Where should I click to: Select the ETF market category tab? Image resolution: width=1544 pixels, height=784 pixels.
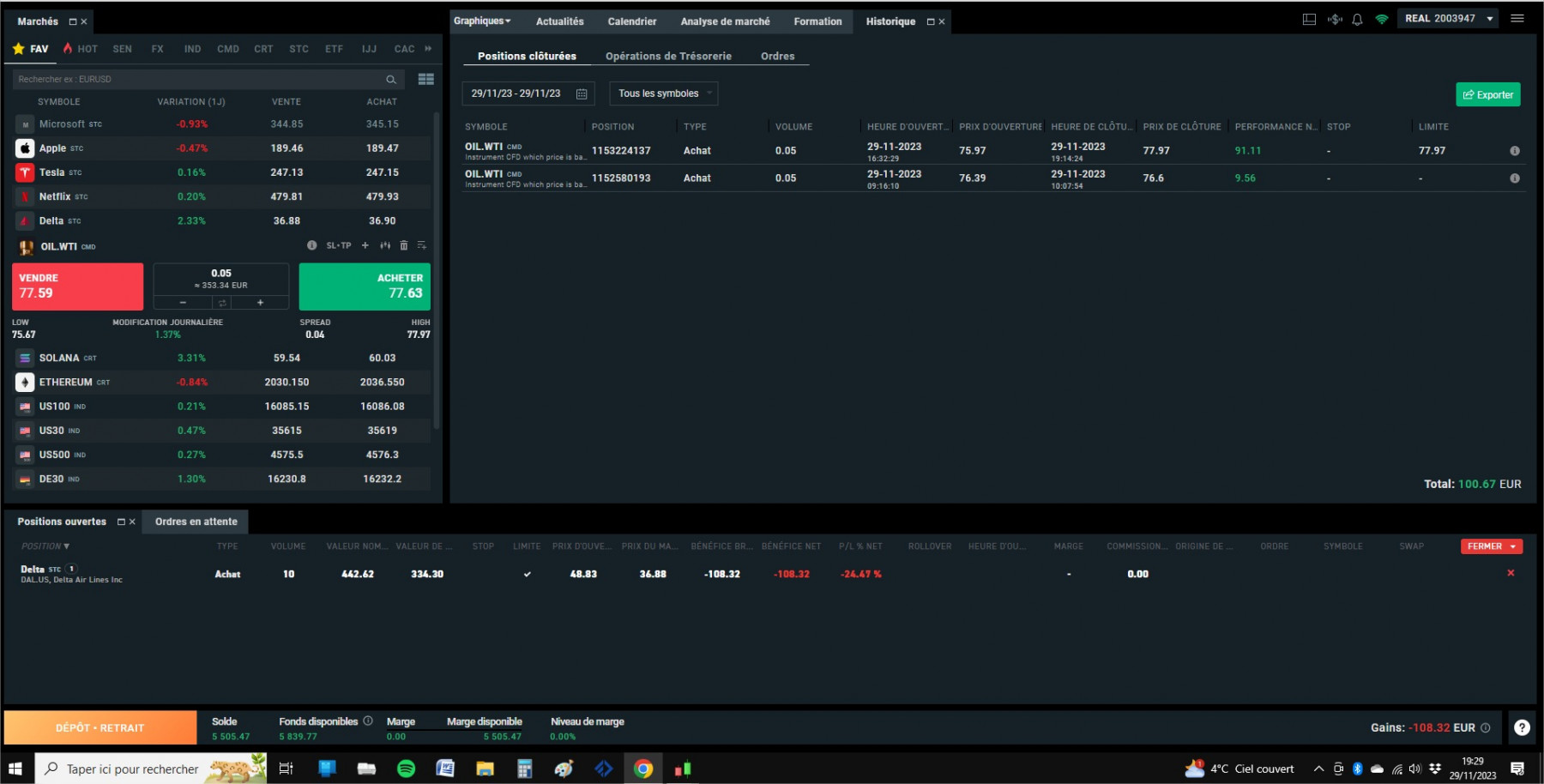[334, 49]
